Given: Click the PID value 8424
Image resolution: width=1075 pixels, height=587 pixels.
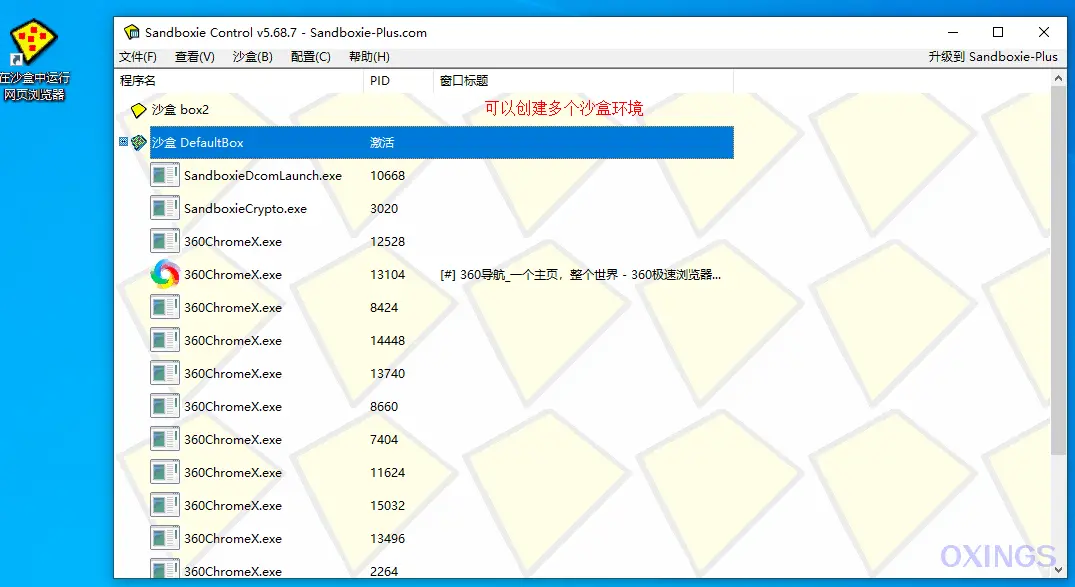Looking at the screenshot, I should 384,307.
